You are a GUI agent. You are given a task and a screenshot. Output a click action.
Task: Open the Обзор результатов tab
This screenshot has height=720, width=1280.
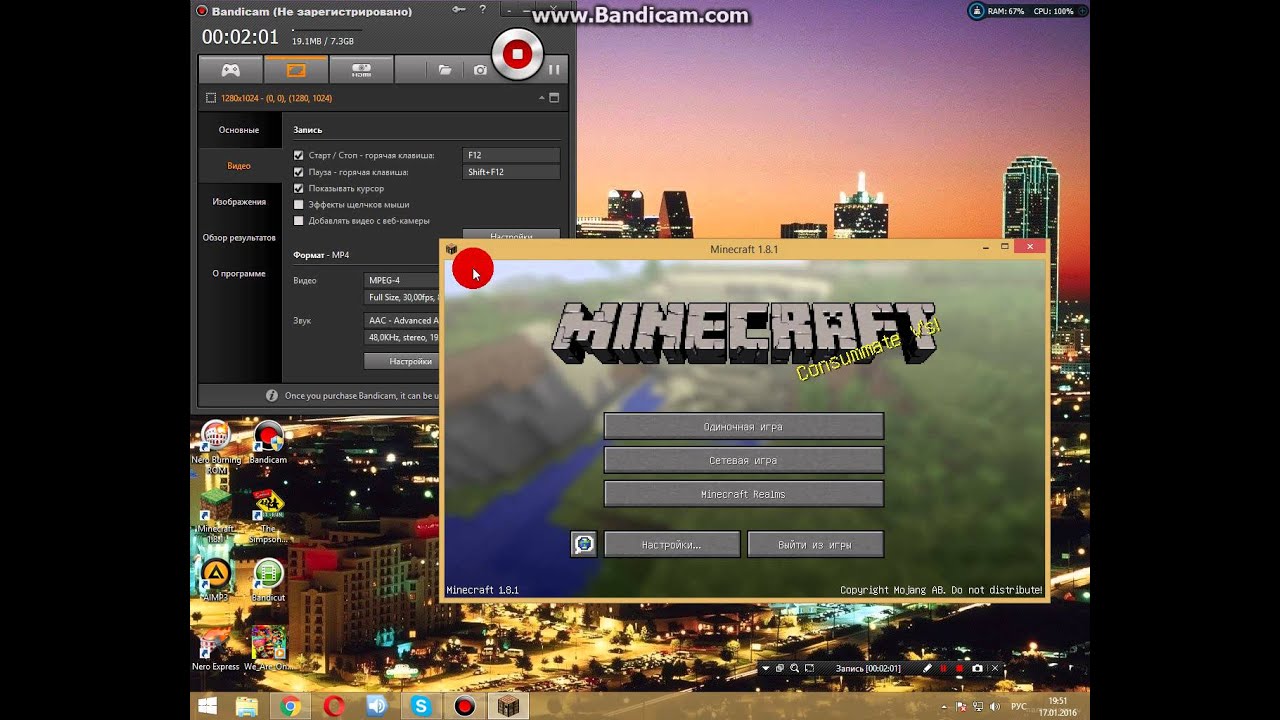239,238
